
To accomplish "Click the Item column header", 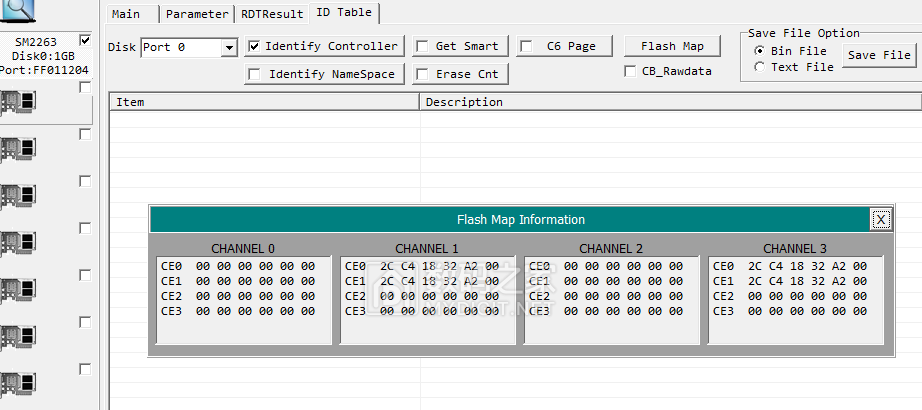I will coord(265,102).
